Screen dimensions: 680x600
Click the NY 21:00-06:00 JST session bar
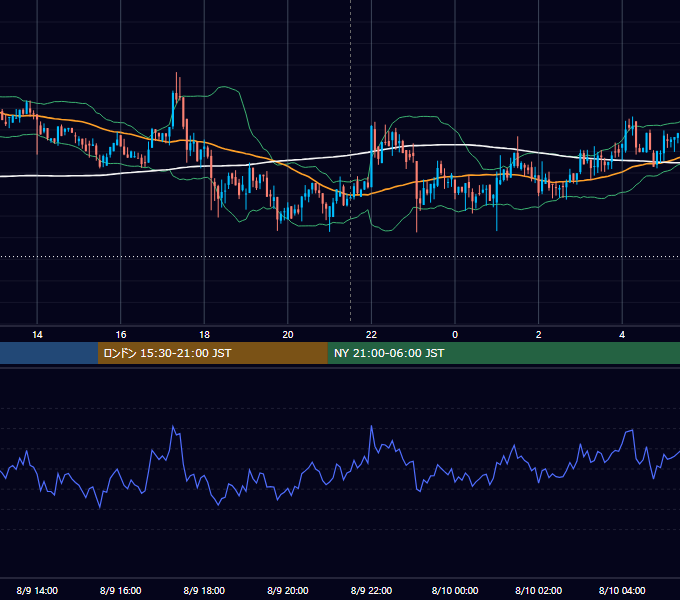(503, 353)
